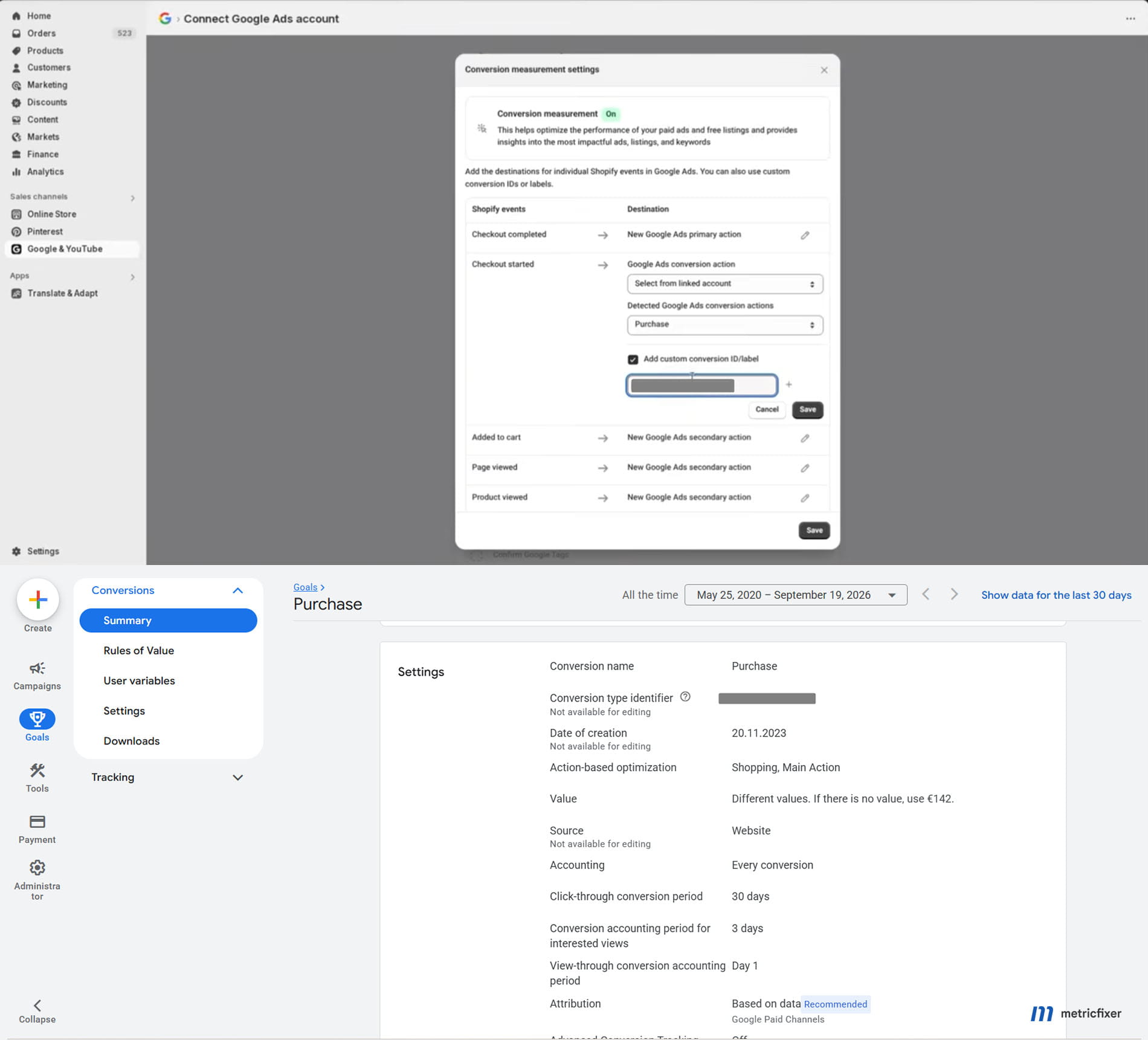1148x1040 pixels.
Task: Expand Apps section in sidebar
Action: click(132, 277)
